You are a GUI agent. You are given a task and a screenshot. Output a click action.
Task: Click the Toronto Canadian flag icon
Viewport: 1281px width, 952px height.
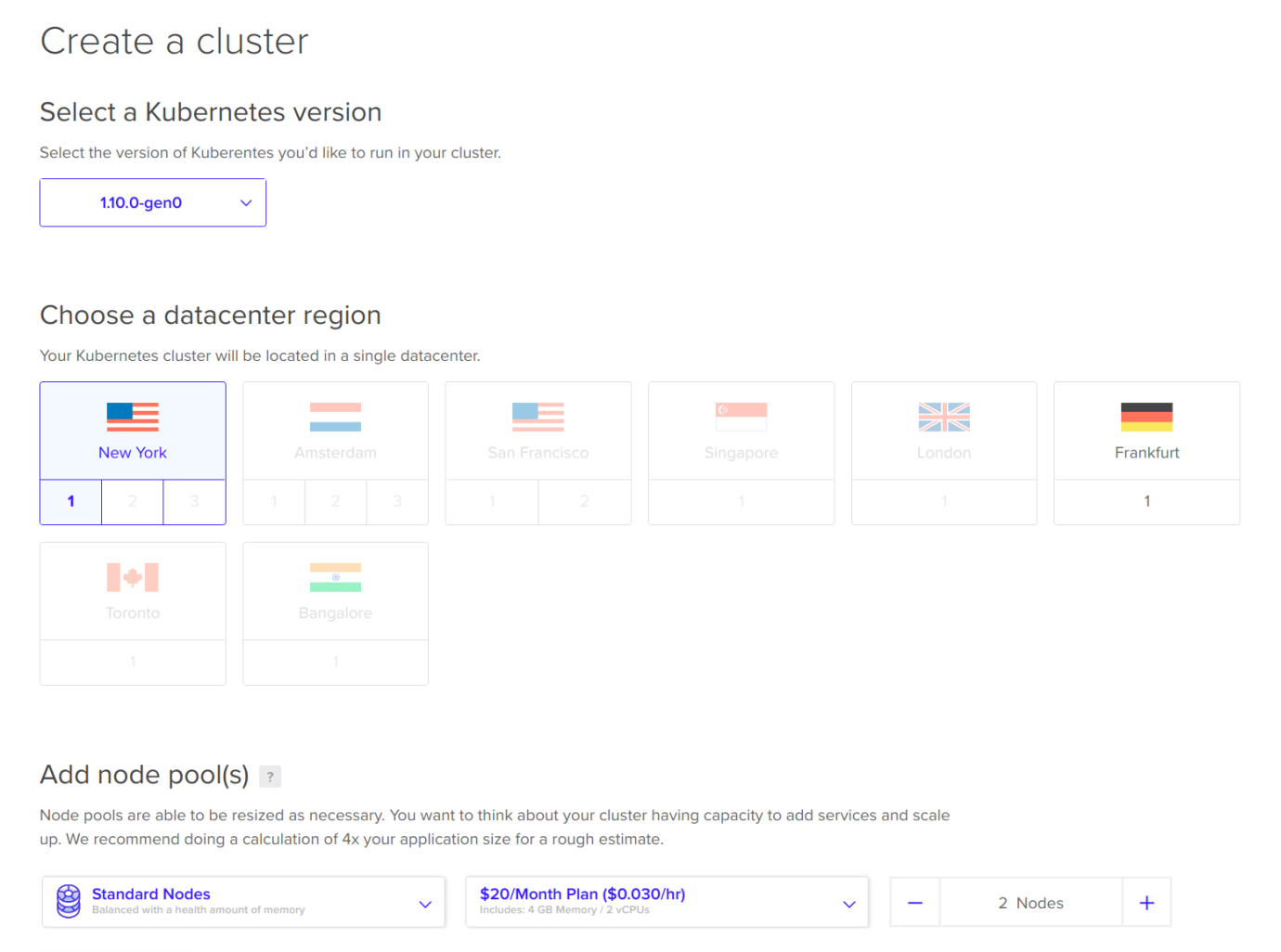(133, 577)
